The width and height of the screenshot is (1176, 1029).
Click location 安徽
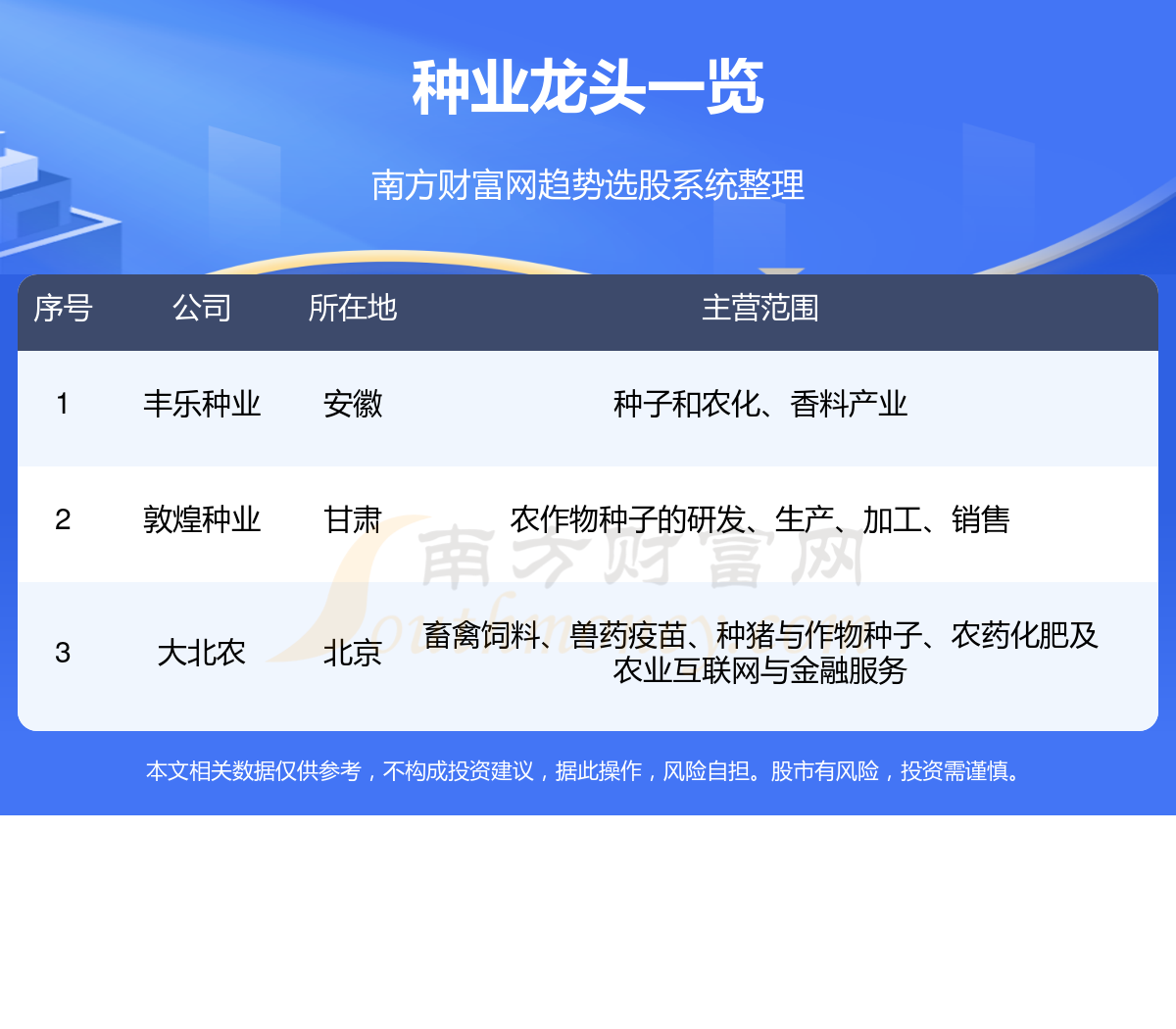(353, 404)
